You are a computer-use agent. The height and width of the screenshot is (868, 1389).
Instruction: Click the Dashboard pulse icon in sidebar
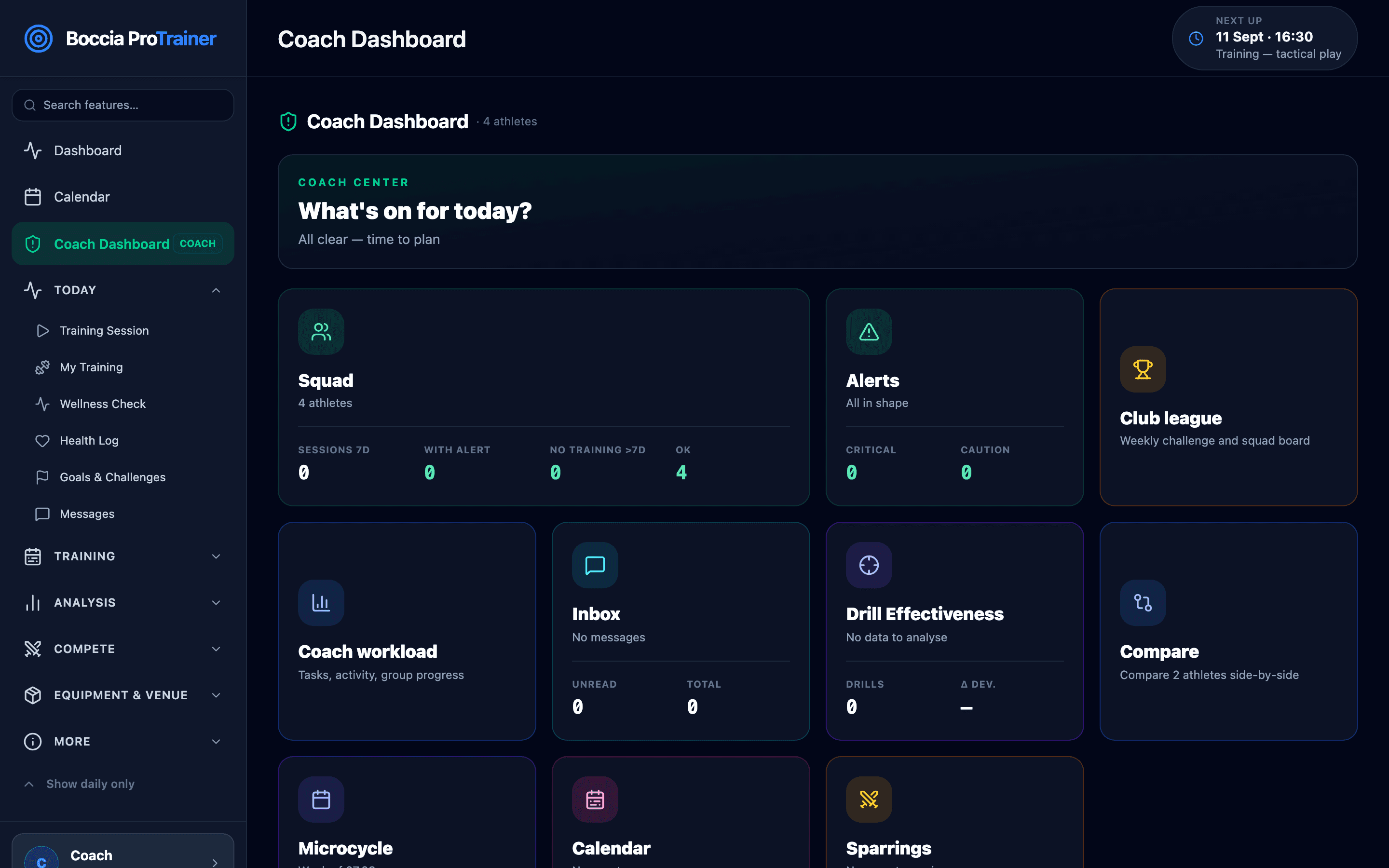[33, 150]
